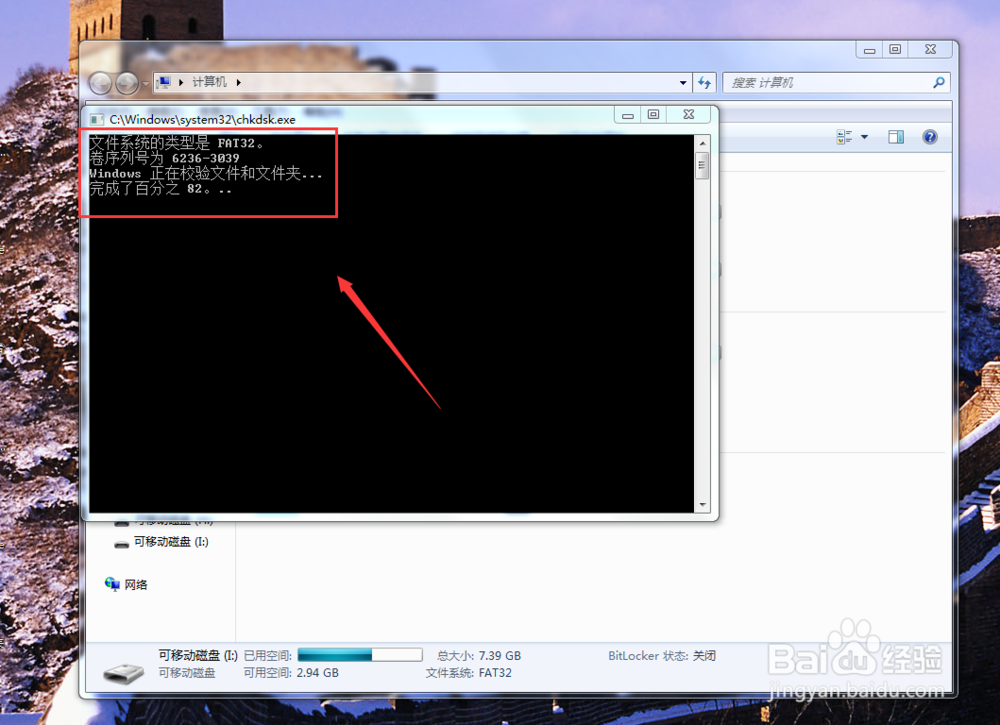Click the chkdsk console scroll down arrow
This screenshot has height=725, width=1000.
pos(702,504)
